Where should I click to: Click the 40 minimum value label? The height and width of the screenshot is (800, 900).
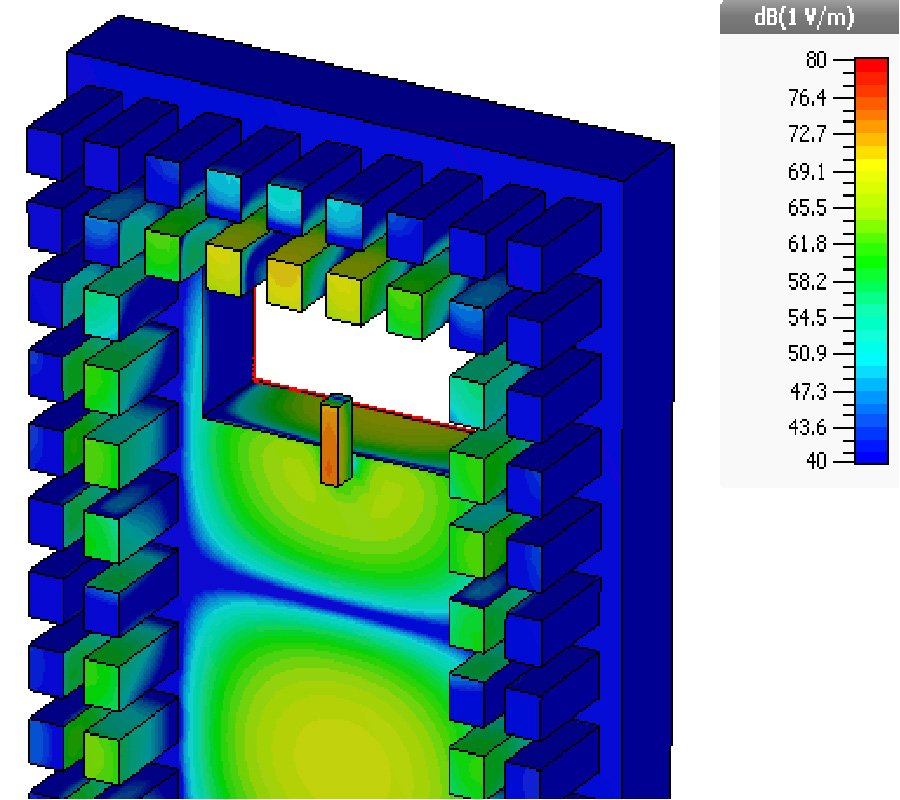(x=816, y=461)
